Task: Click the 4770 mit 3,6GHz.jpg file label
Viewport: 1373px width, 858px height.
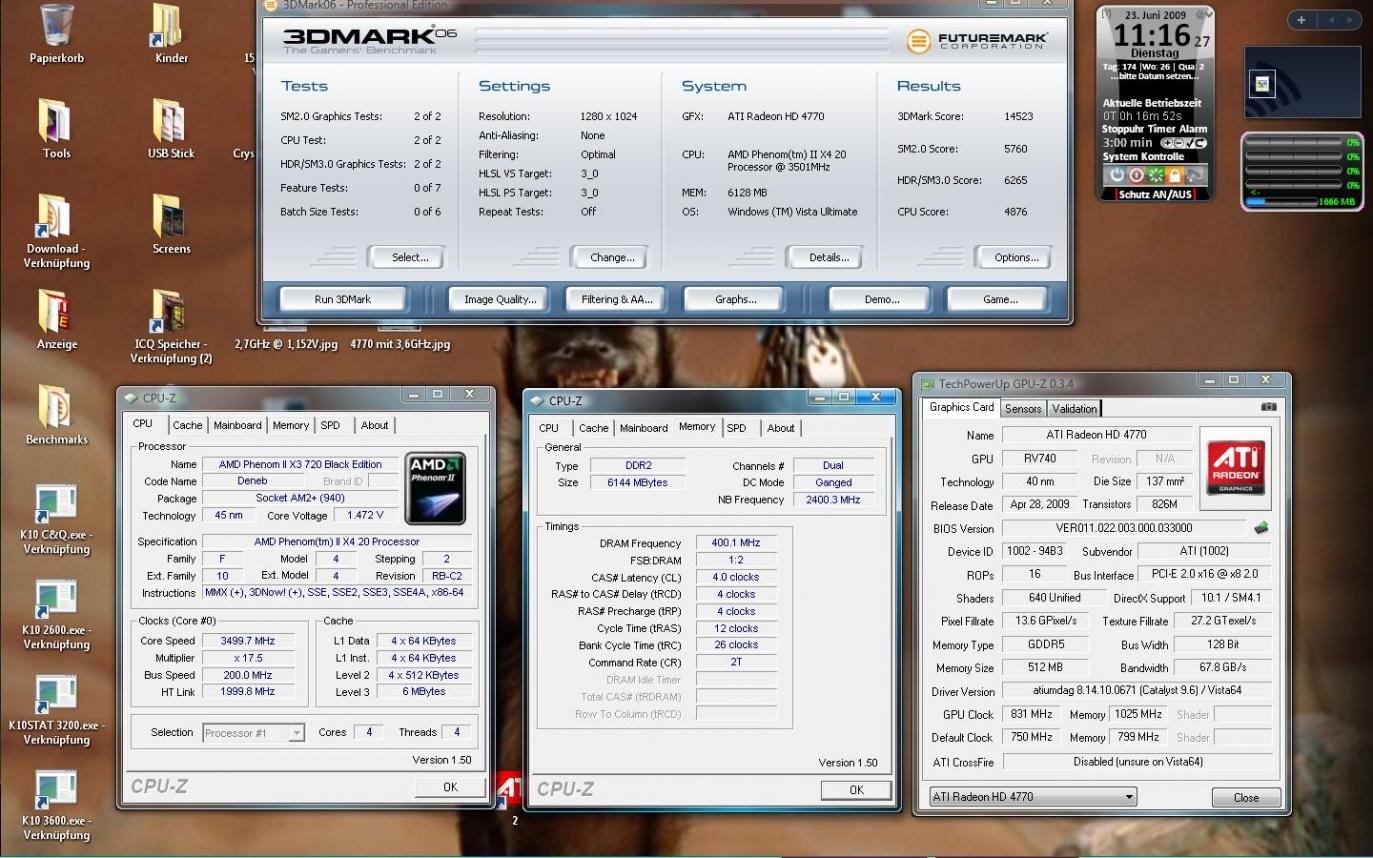Action: click(x=400, y=344)
